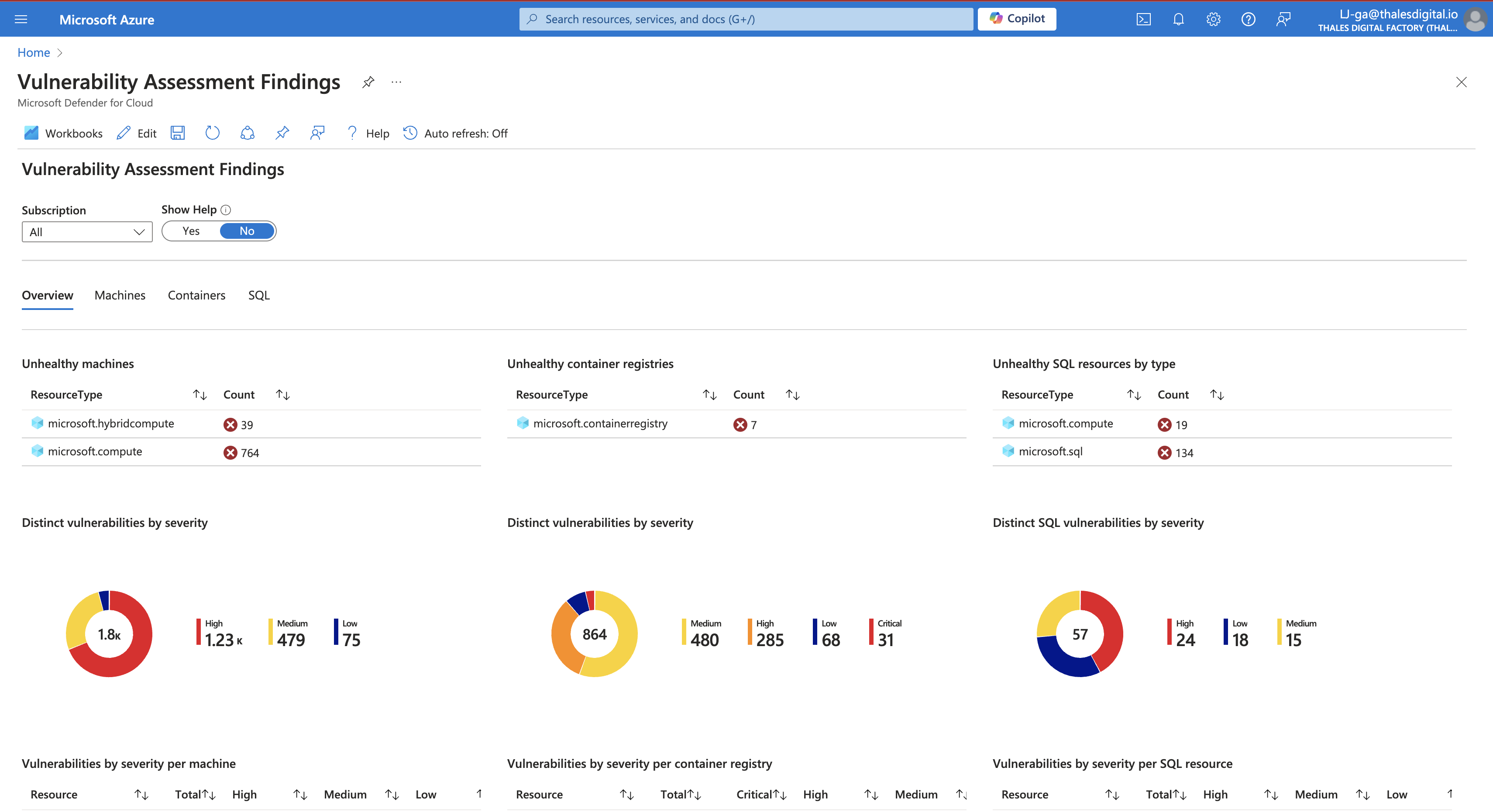
Task: Click the High 24 SQL legend item
Action: point(1182,633)
